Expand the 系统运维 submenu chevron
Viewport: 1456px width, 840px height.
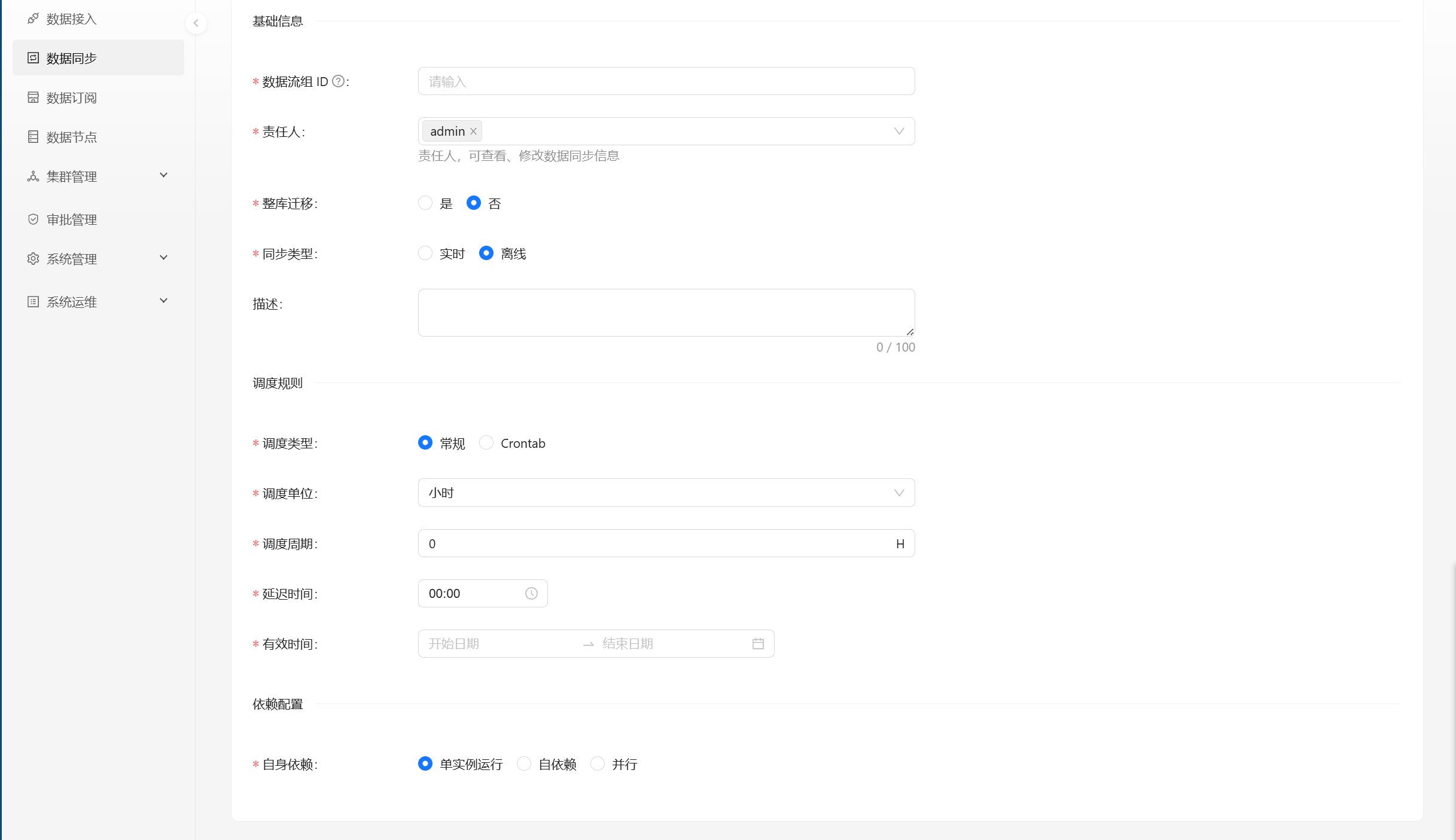point(163,301)
